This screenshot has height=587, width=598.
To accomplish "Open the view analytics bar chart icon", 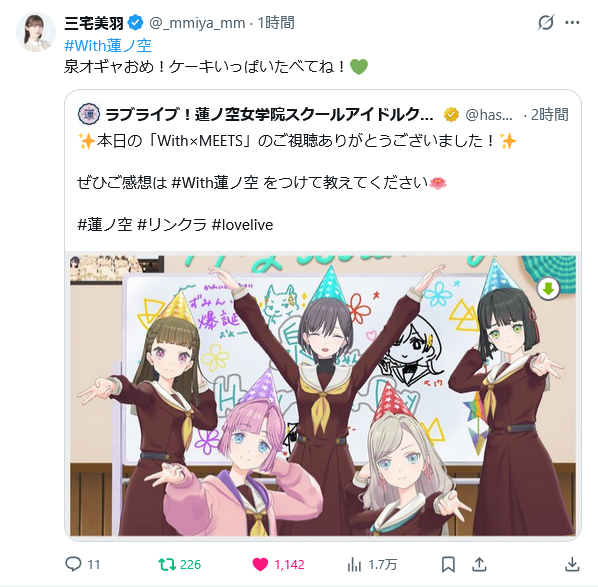I will pyautogui.click(x=354, y=564).
